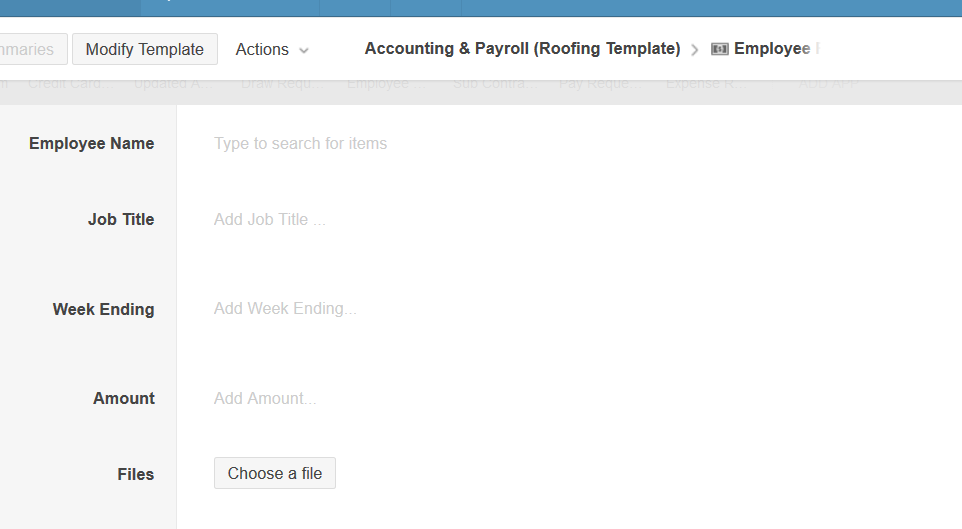The width and height of the screenshot is (962, 529).
Task: Click the partially visible Summaries button
Action: coord(30,49)
